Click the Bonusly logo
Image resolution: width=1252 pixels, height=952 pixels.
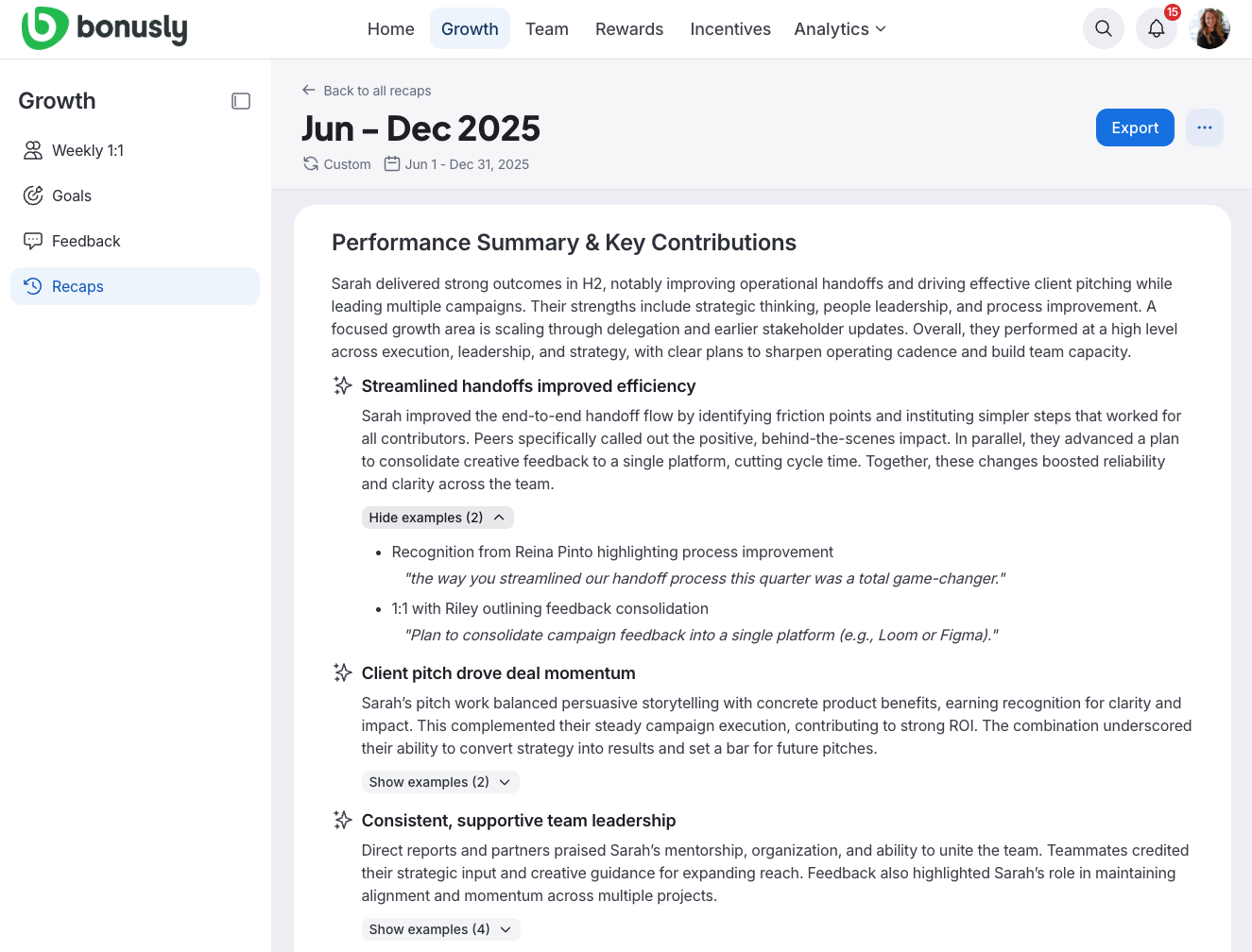104,28
